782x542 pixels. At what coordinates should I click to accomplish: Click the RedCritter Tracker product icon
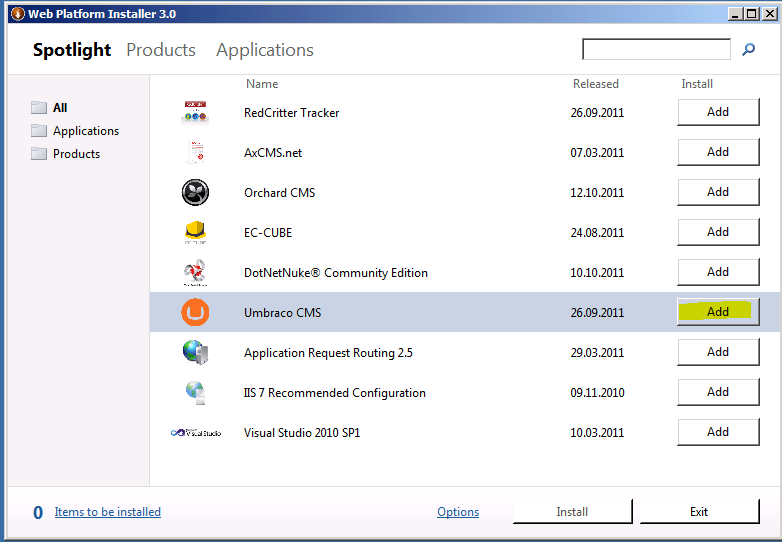coord(195,112)
